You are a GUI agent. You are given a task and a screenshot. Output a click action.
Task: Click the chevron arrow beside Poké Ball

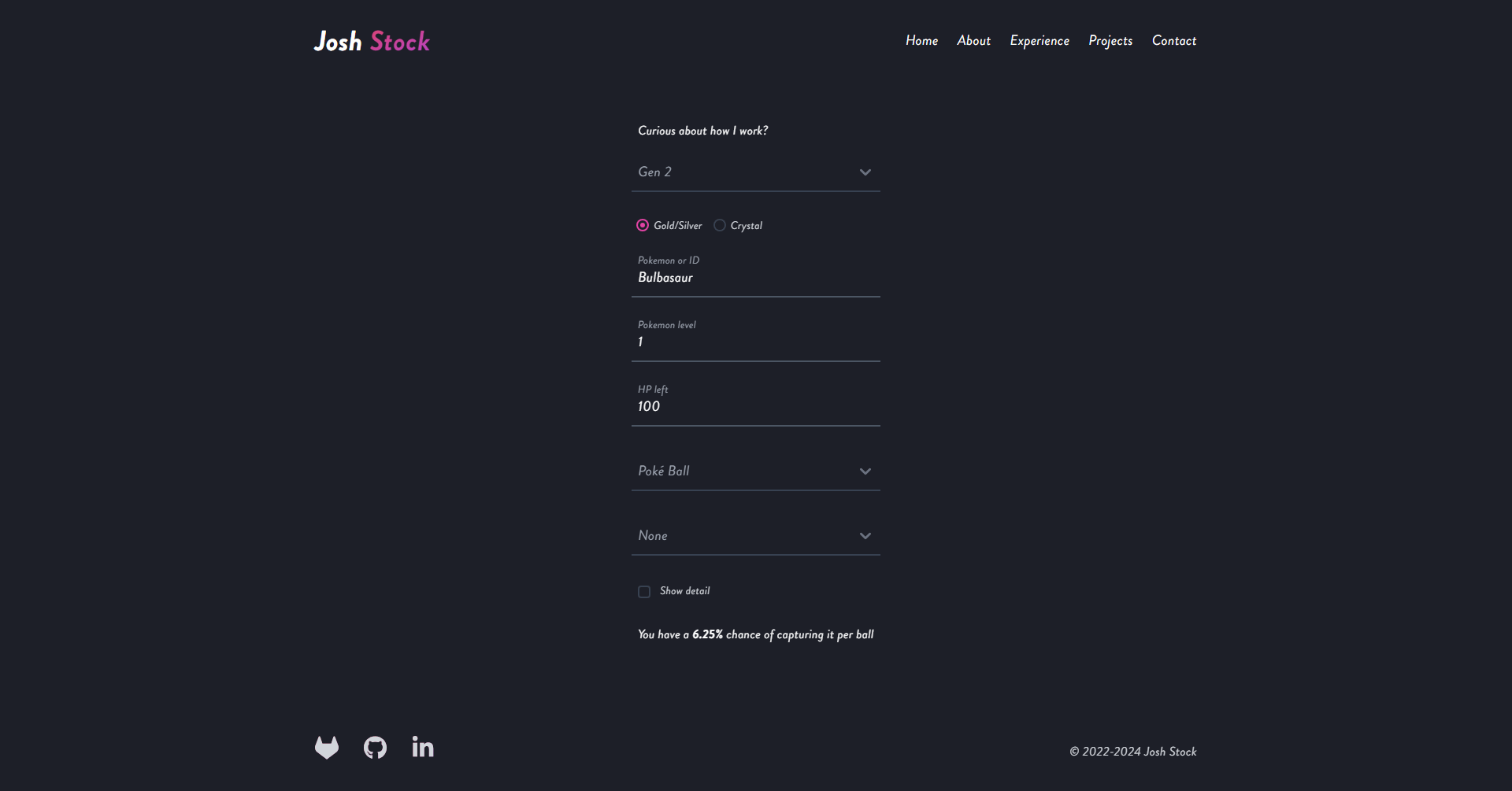coord(865,471)
